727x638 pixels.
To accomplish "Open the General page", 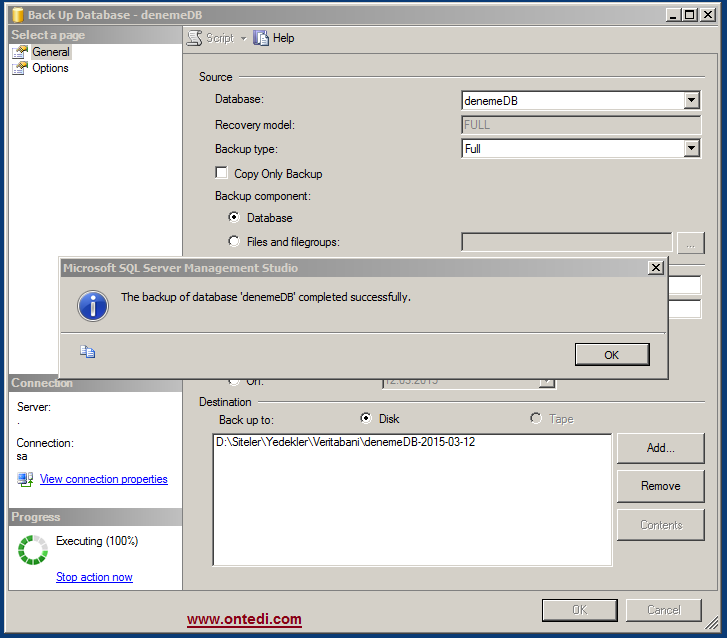I will [x=51, y=52].
